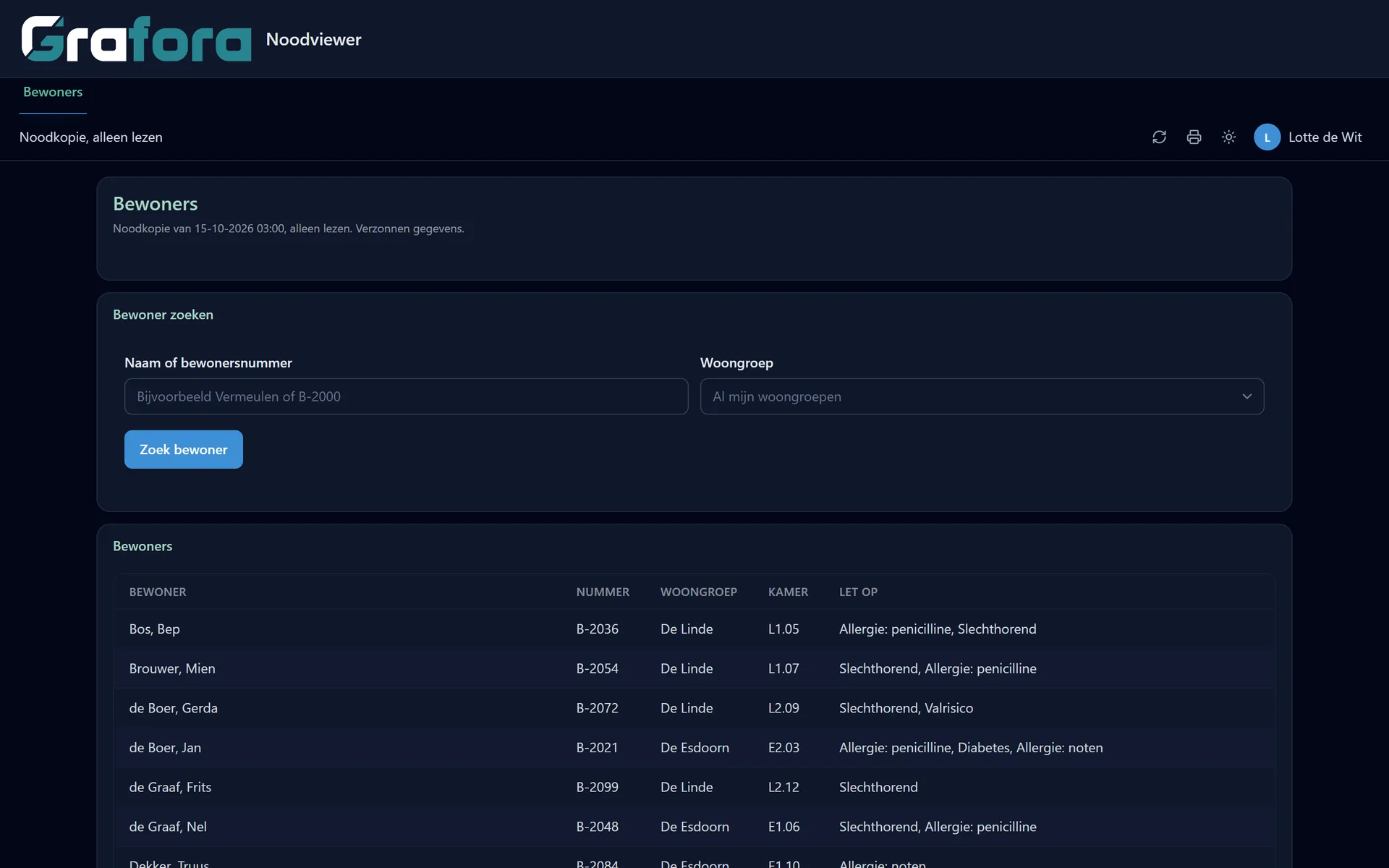Viewport: 1389px width, 868px height.
Task: Click room cell E2.03
Action: coord(783,748)
